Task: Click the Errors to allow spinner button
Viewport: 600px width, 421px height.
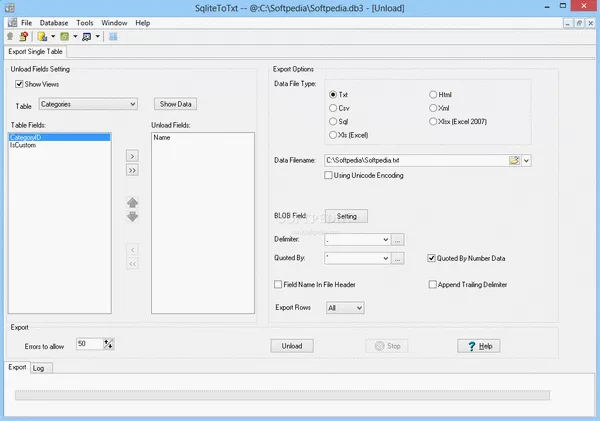Action: coord(109,344)
